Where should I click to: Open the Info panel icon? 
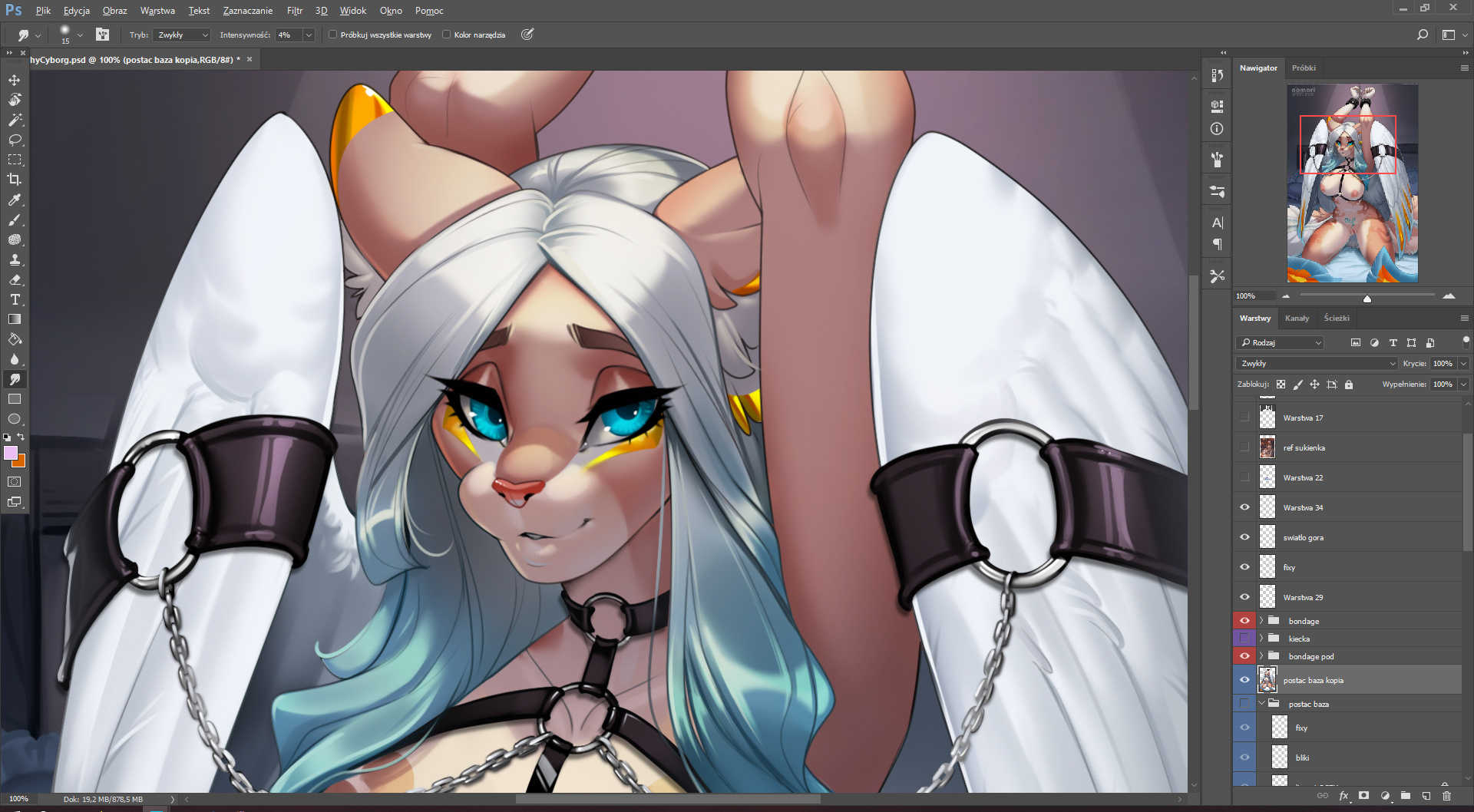click(1217, 129)
